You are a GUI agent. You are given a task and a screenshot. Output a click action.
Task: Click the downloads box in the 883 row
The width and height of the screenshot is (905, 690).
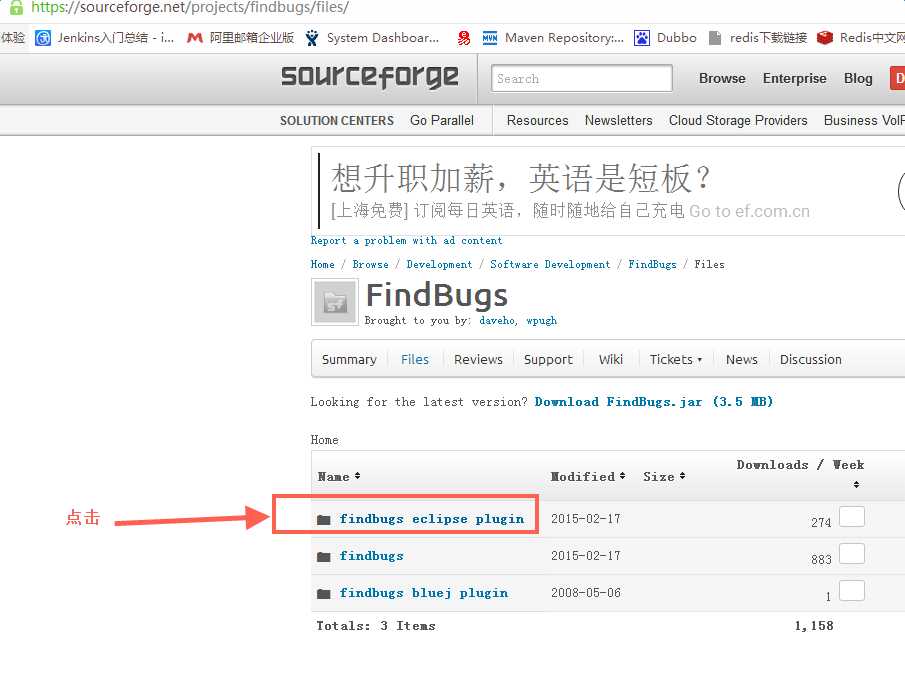(x=852, y=553)
